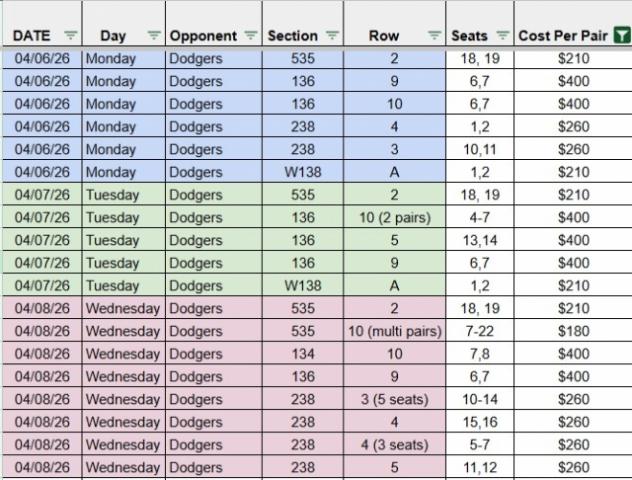Open the Section column filter
632x480 pixels.
332,36
